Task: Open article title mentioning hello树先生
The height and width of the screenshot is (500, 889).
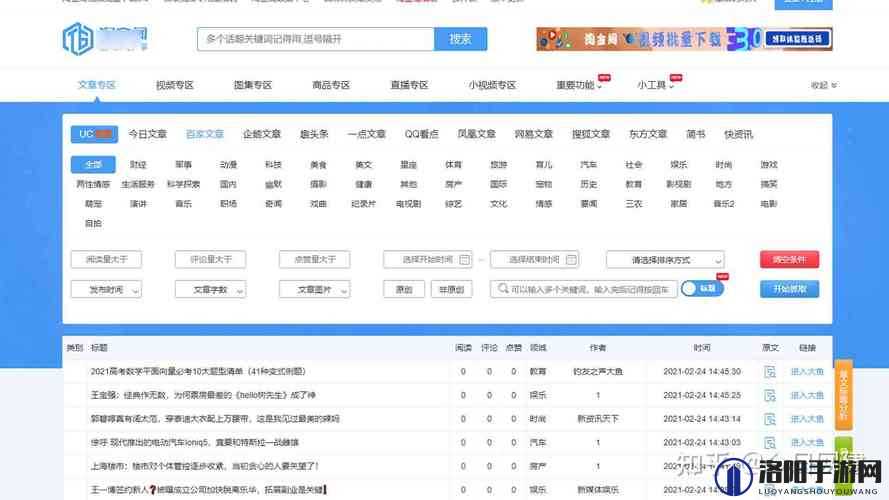Action: point(203,395)
